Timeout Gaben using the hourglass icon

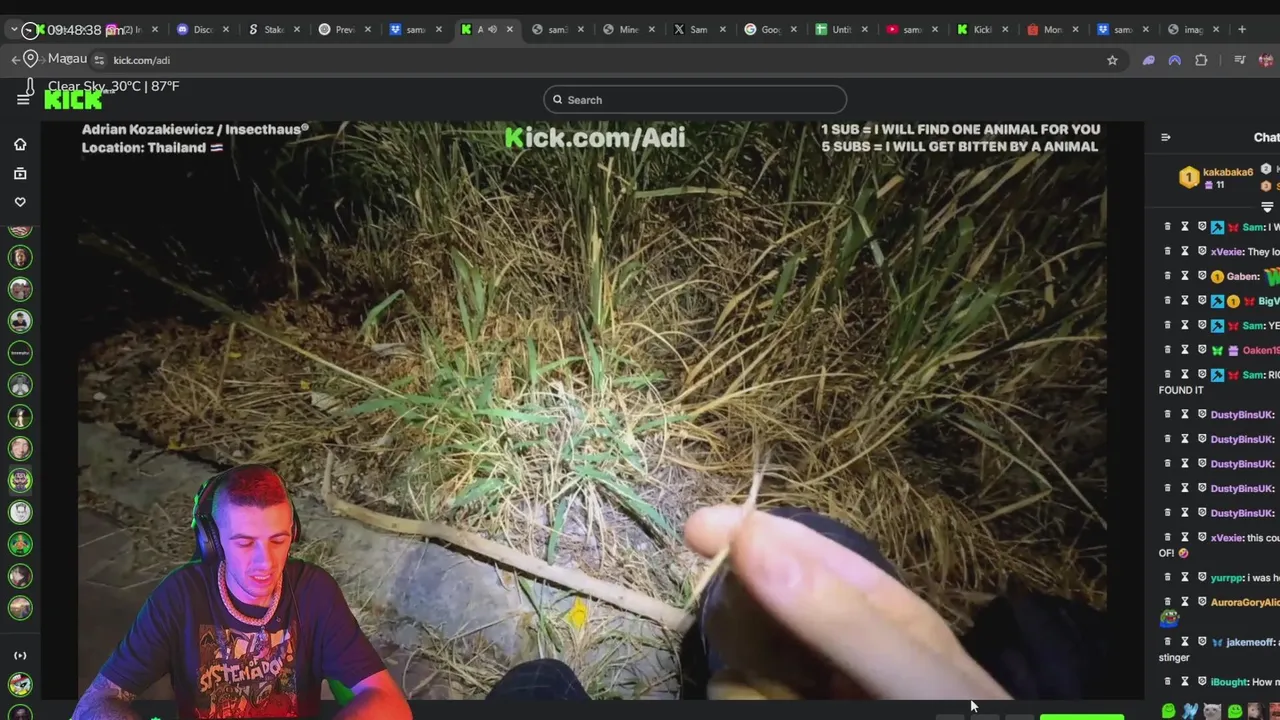[1185, 276]
